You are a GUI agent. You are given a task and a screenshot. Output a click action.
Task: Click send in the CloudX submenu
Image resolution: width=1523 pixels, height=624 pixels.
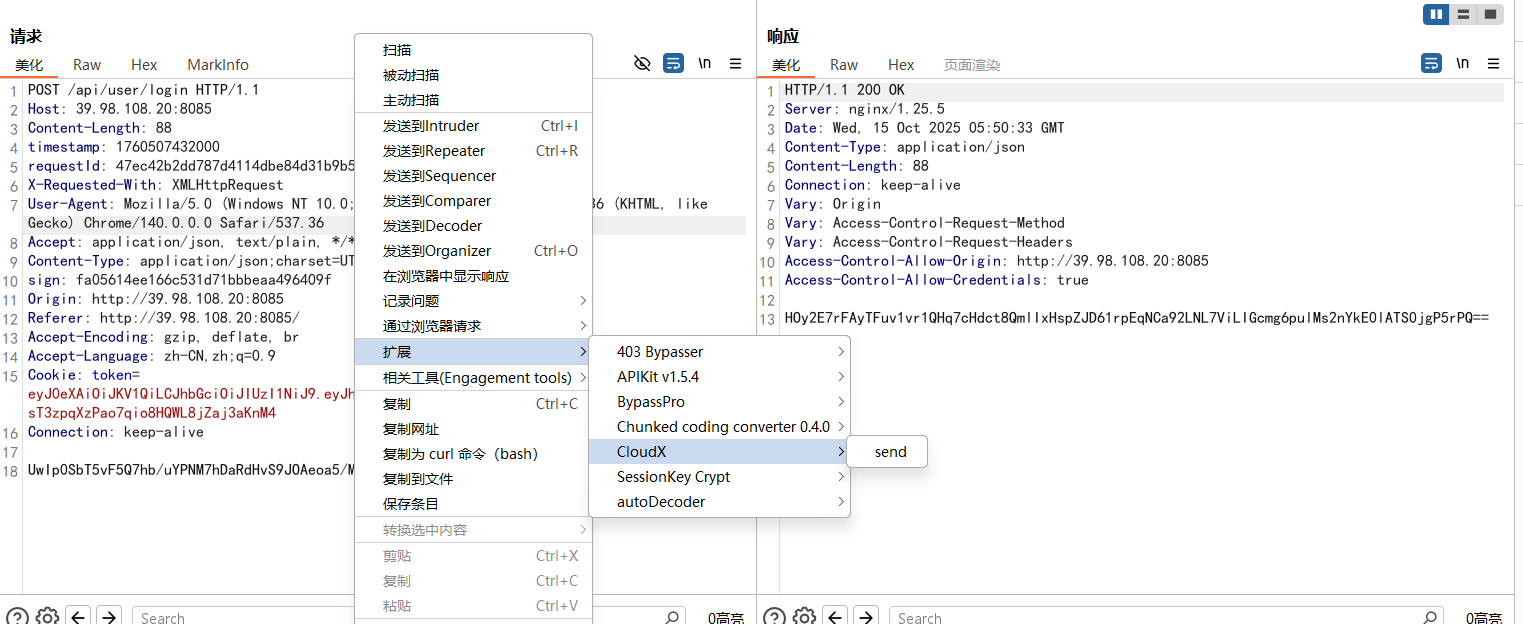point(889,452)
